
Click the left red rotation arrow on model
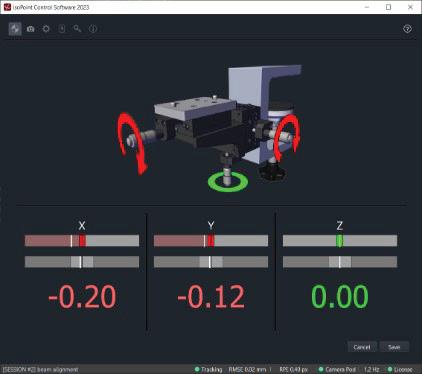[x=132, y=143]
